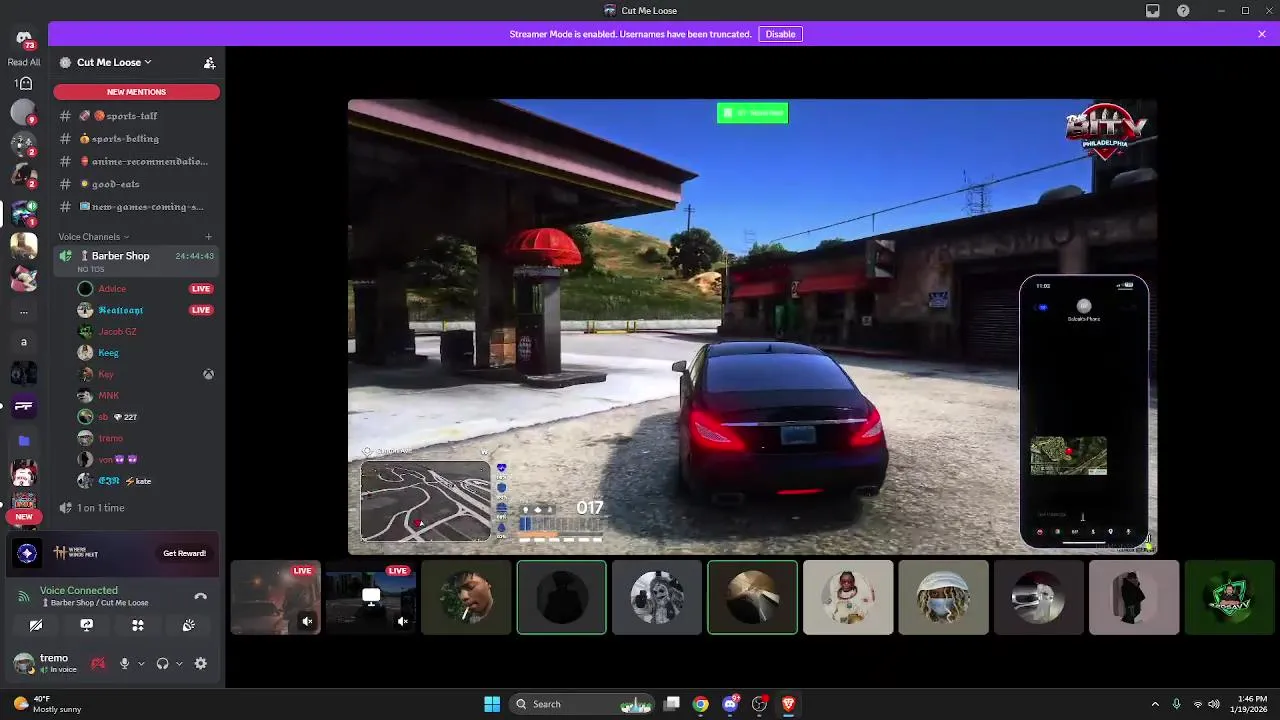The height and width of the screenshot is (720, 1280).
Task: Toggle headphones deafen button
Action: pyautogui.click(x=162, y=663)
